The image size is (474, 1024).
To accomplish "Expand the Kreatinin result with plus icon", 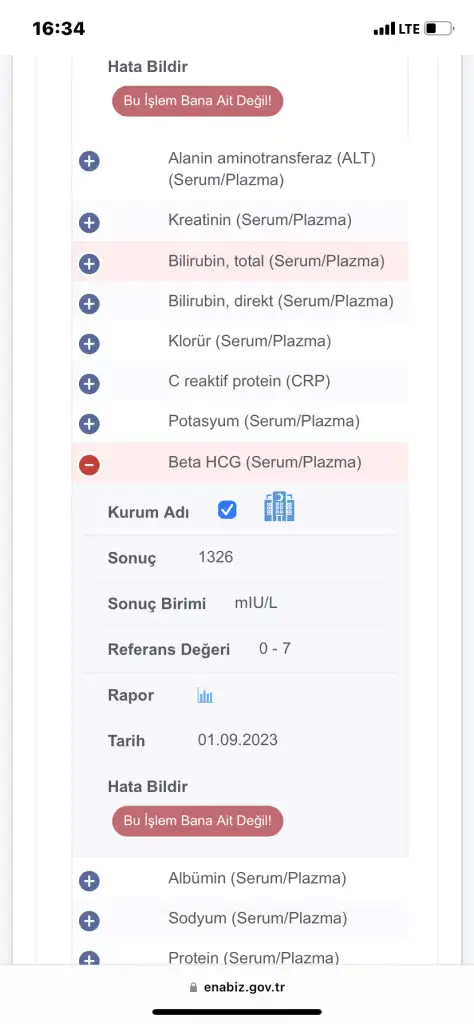I will tap(89, 223).
